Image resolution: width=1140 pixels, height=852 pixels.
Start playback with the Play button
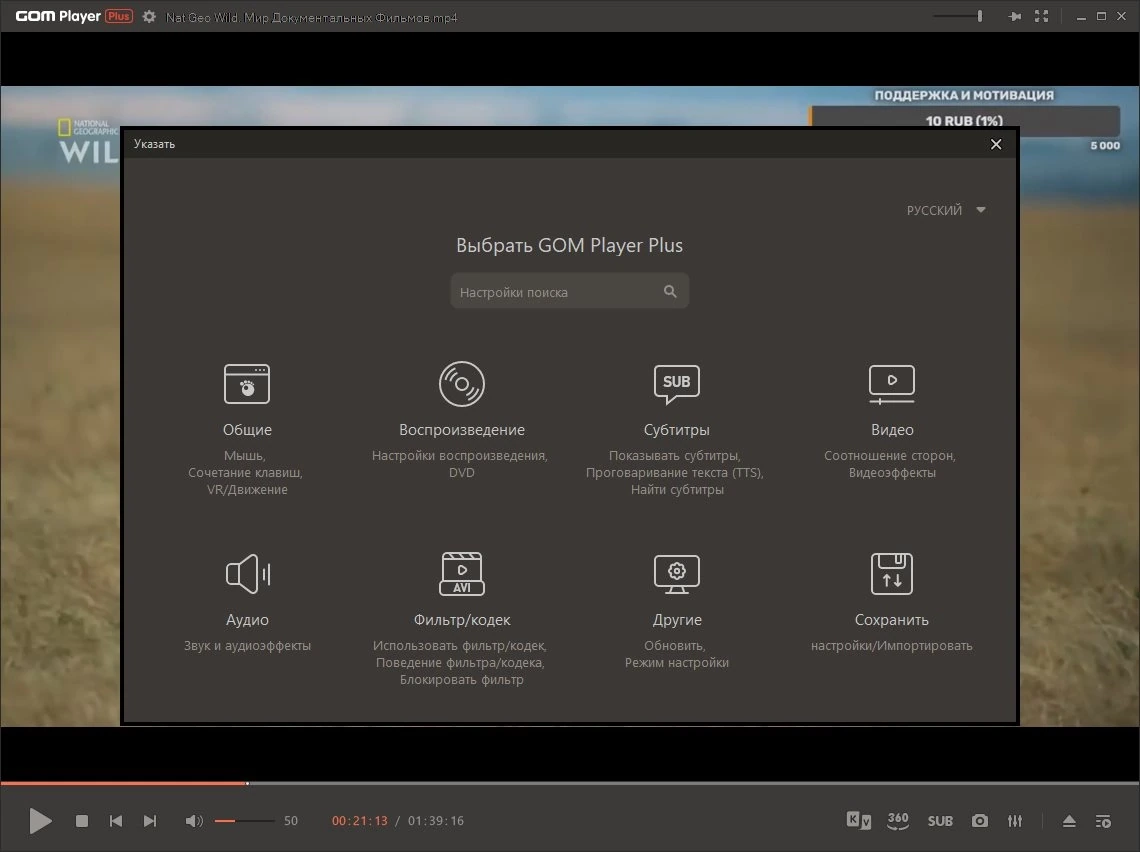pos(40,821)
